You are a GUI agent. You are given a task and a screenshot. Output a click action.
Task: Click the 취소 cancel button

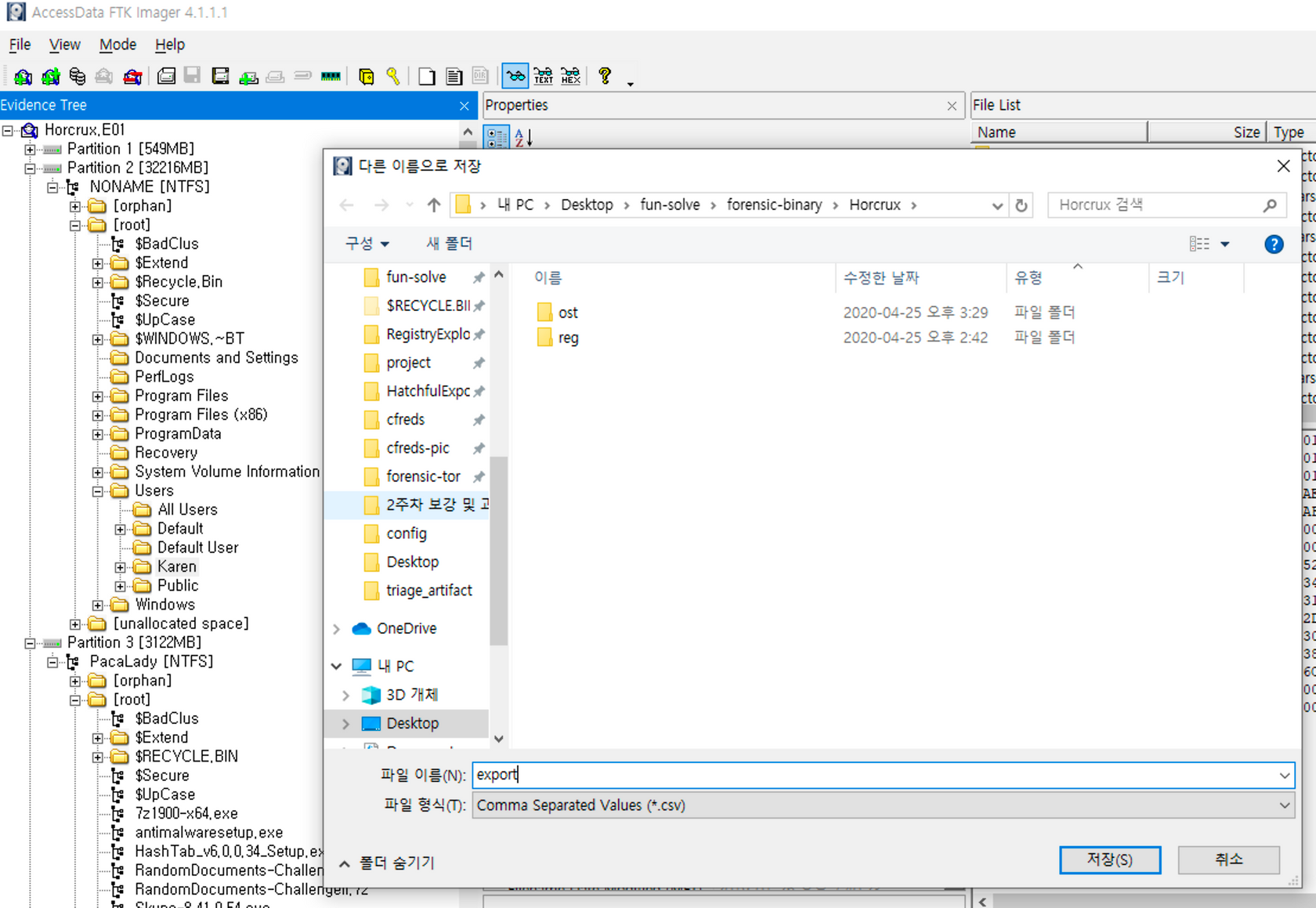[x=1228, y=859]
